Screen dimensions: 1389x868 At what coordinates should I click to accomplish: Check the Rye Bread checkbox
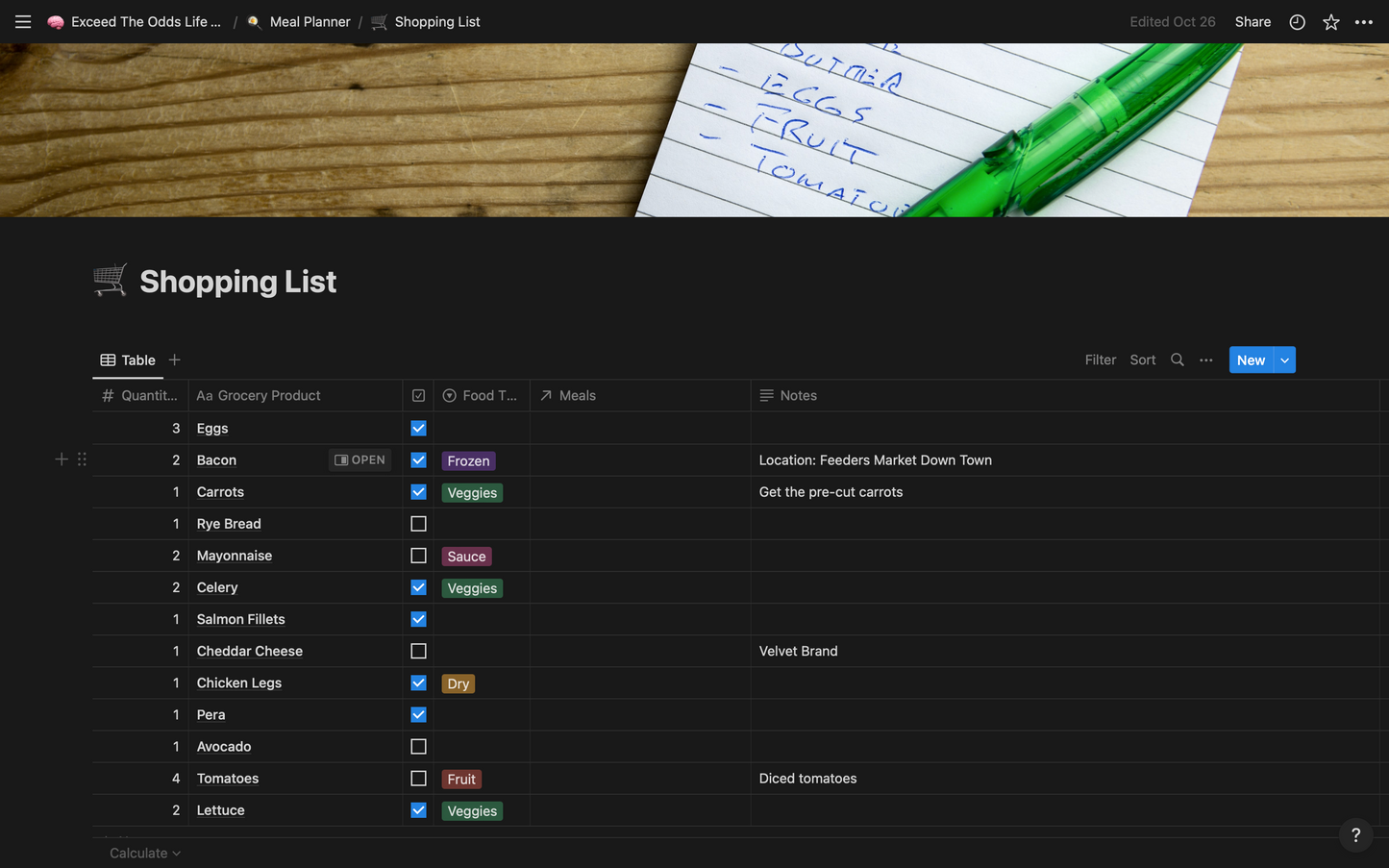click(418, 524)
